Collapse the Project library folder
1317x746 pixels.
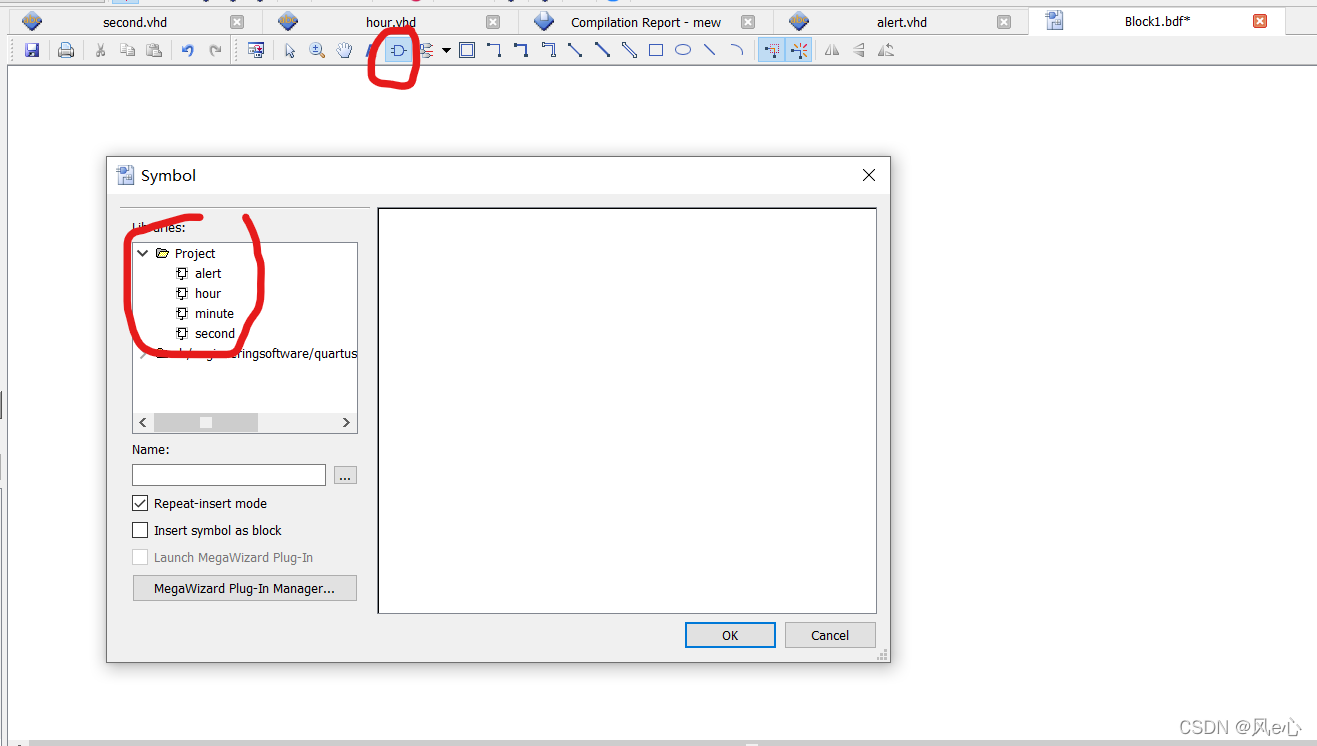point(143,253)
